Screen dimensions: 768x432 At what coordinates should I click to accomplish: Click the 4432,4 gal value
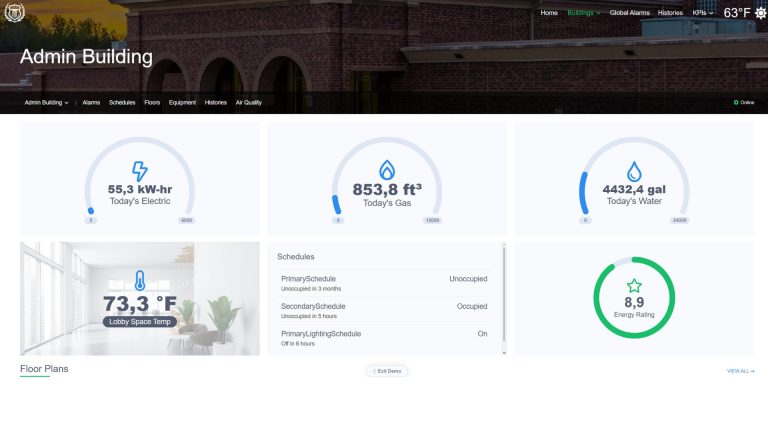click(x=634, y=189)
